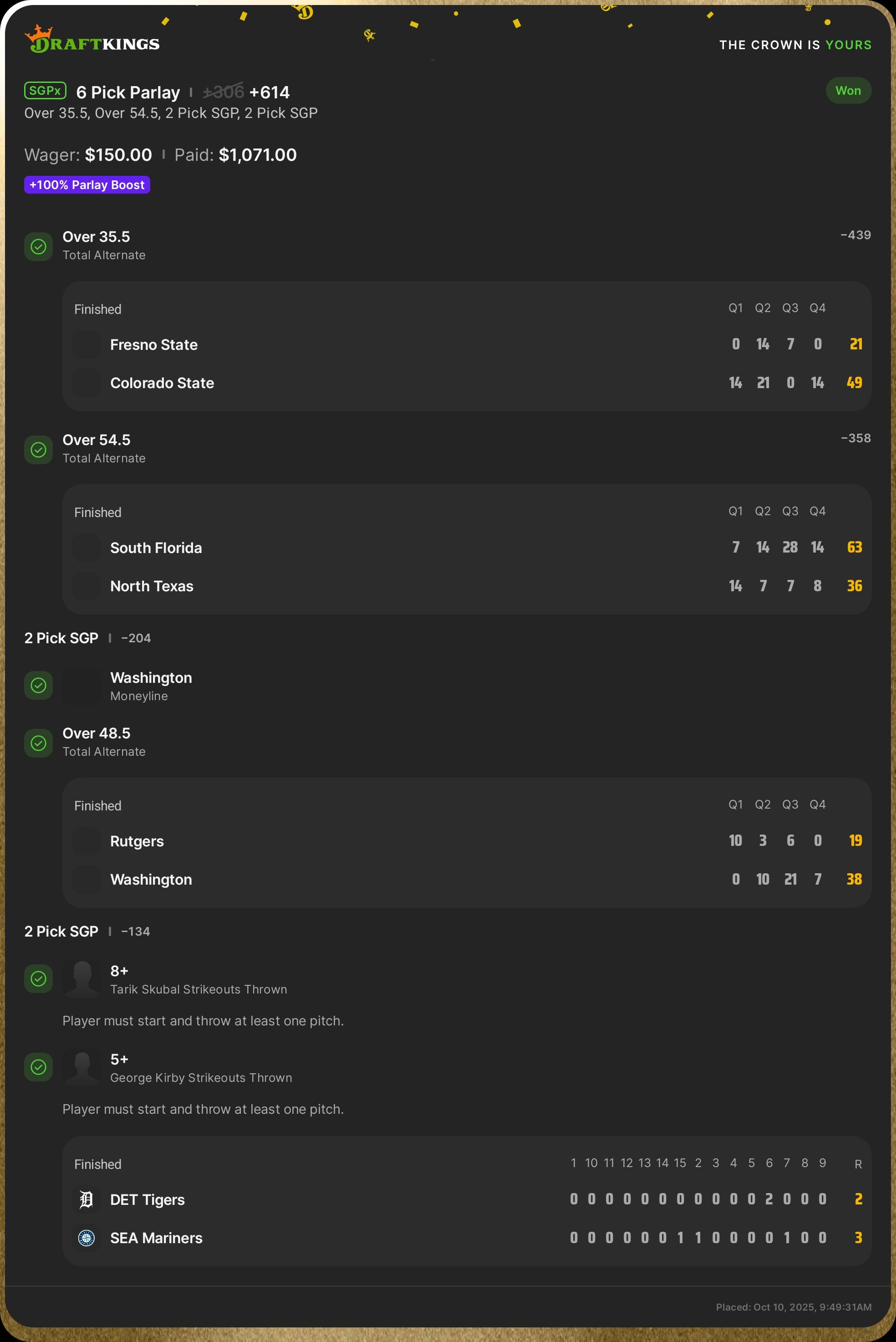Click the green checkmark beside Over 35.5
Viewport: 896px width, 1342px height.
tap(38, 246)
